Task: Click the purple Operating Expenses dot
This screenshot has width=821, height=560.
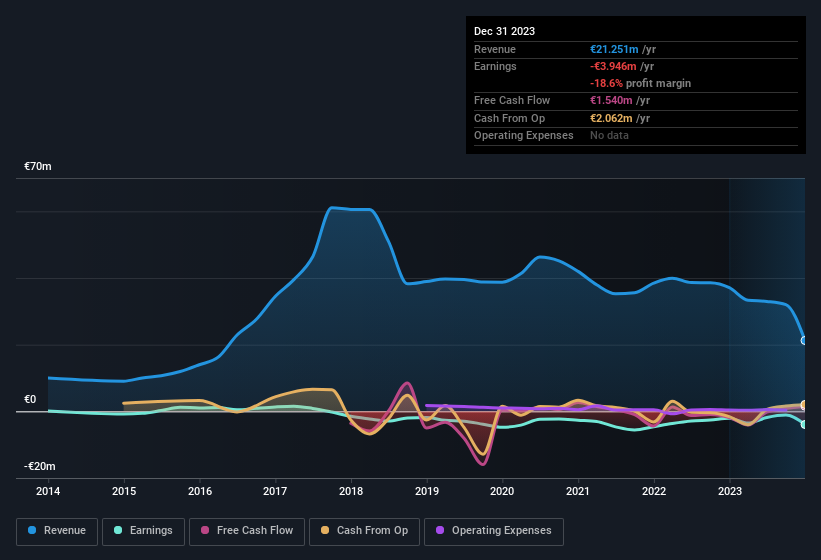Action: [440, 531]
